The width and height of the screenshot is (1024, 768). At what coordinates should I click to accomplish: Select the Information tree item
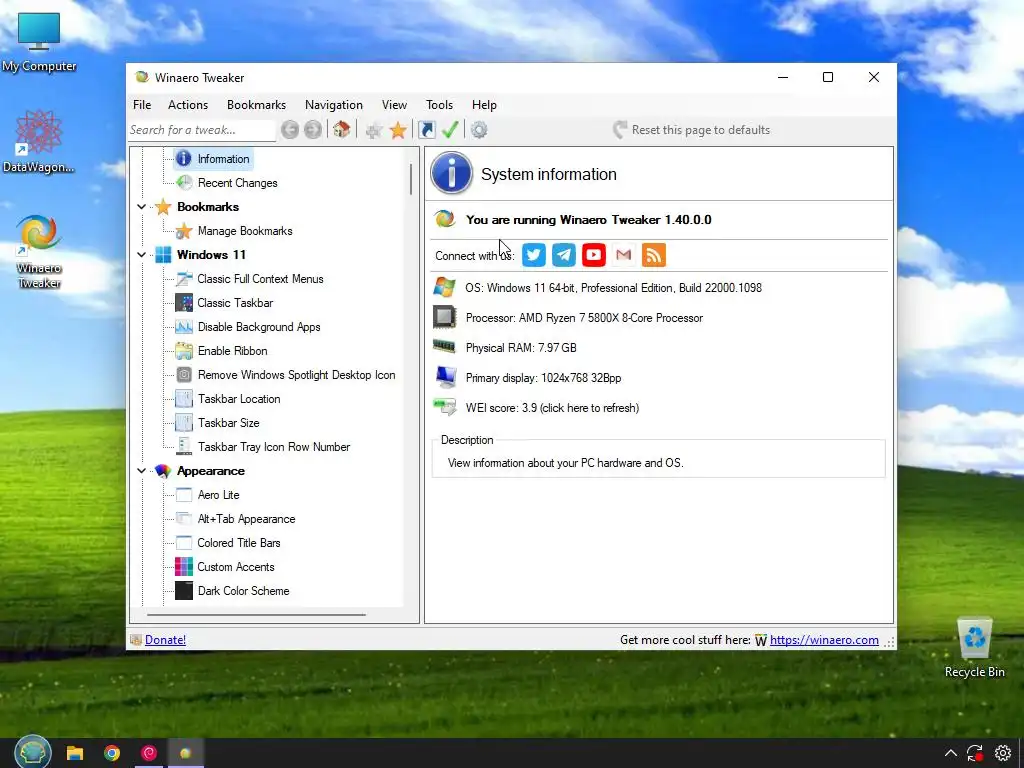click(x=223, y=159)
